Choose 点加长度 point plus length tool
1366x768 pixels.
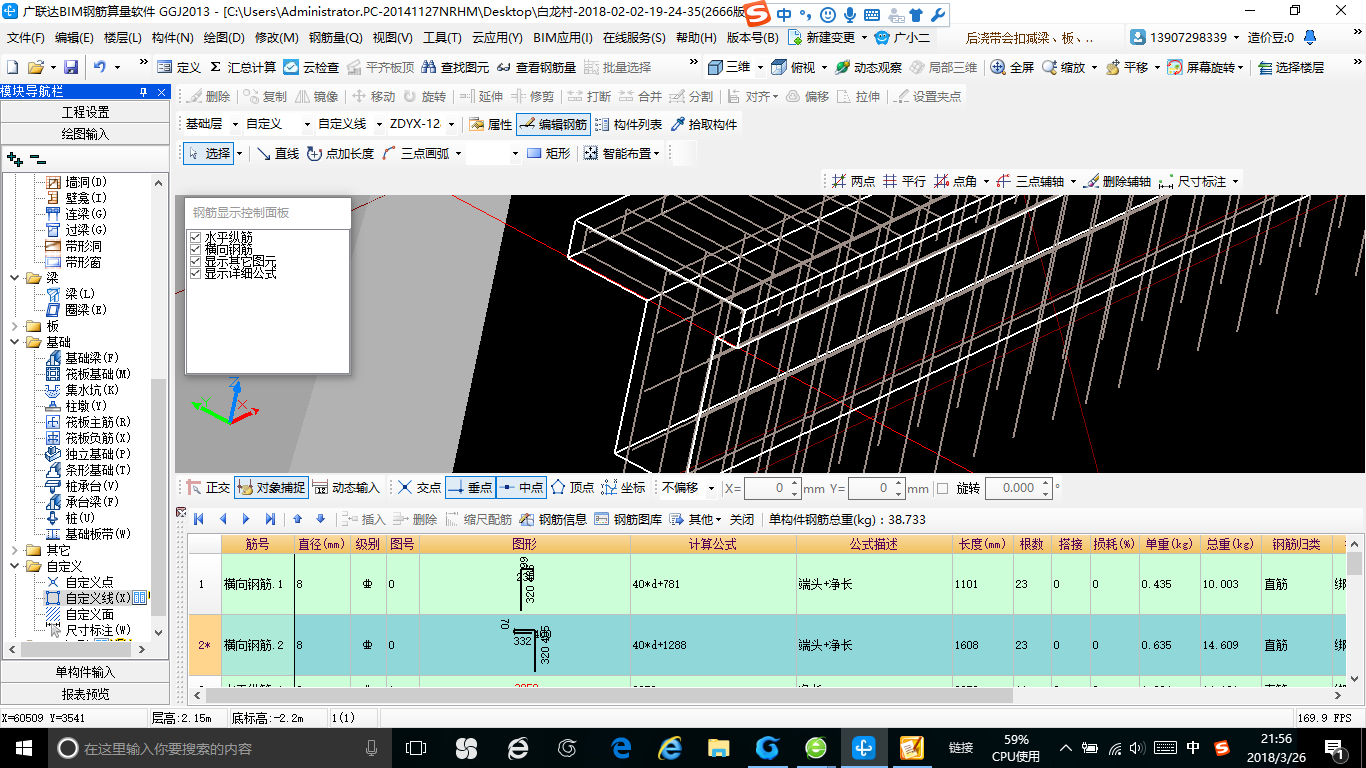(x=340, y=153)
